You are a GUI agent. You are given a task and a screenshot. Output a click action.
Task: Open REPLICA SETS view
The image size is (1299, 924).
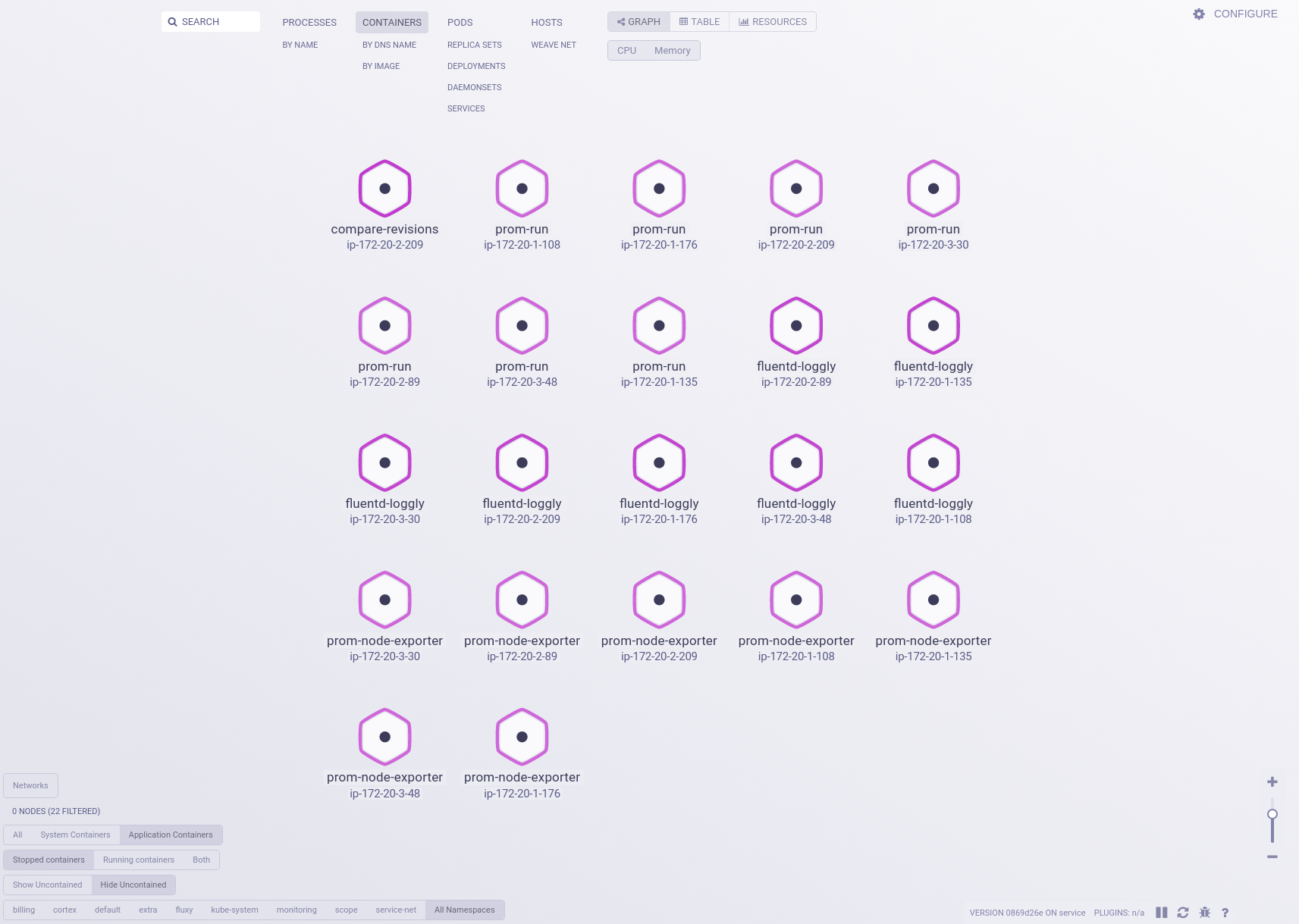pyautogui.click(x=475, y=45)
